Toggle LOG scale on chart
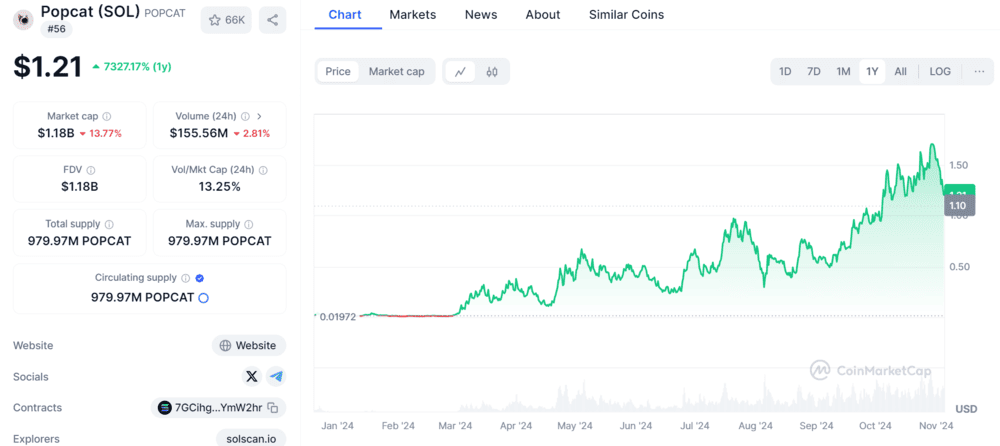 coord(940,71)
